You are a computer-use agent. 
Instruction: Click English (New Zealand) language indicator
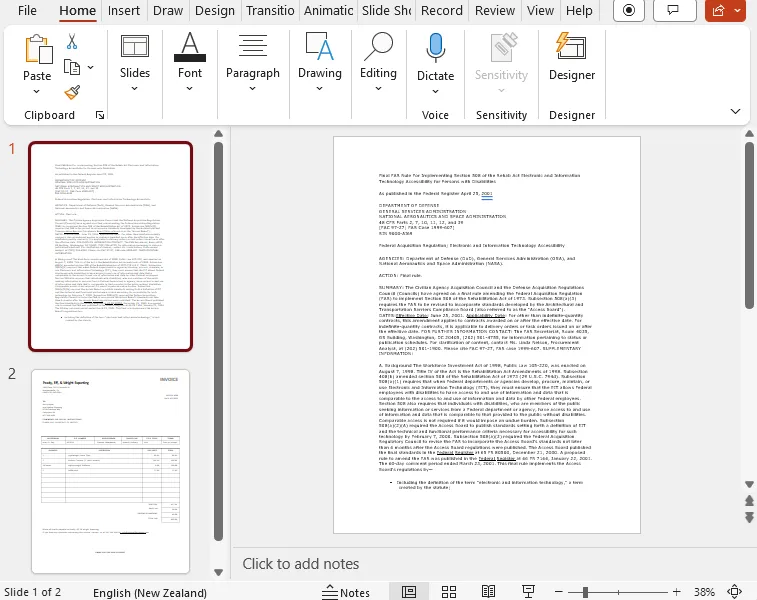click(150, 592)
